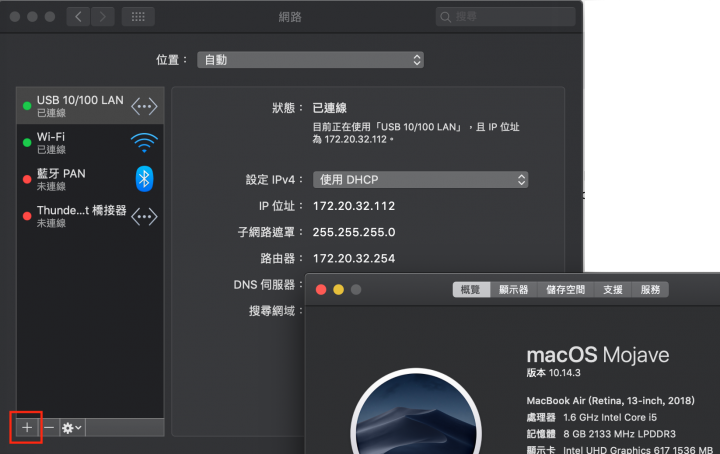Select Thunderbolt 橋接器 service

click(x=90, y=216)
